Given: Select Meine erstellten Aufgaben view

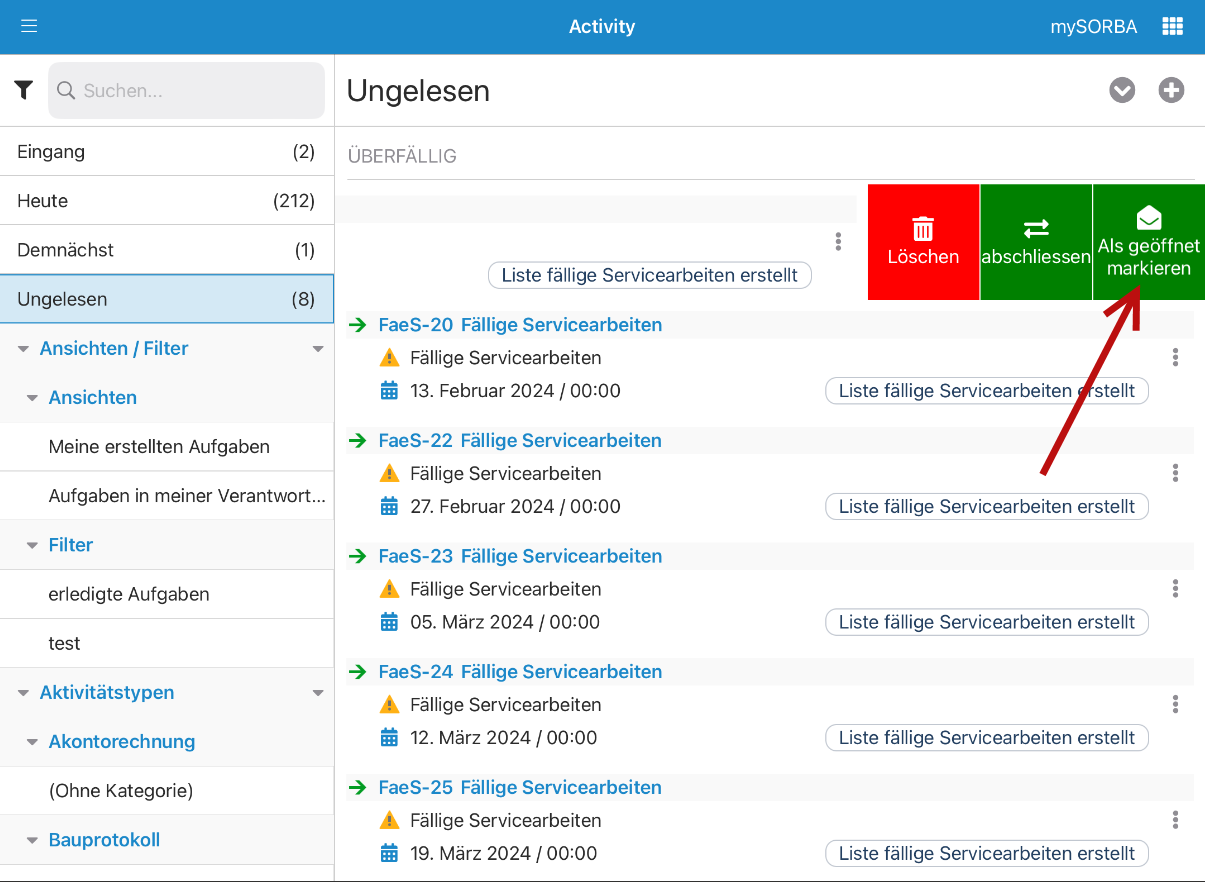Looking at the screenshot, I should click(x=167, y=447).
